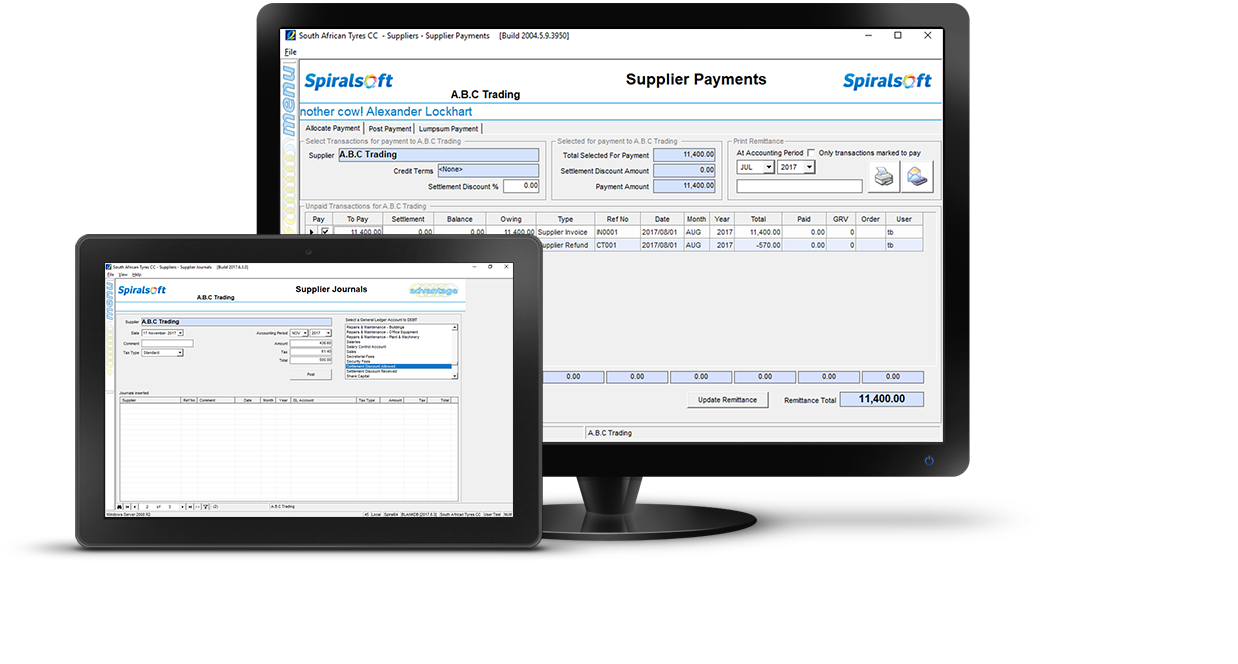1238x664 pixels.
Task: Go to last record in Supplier Journals navigator
Action: point(190,506)
